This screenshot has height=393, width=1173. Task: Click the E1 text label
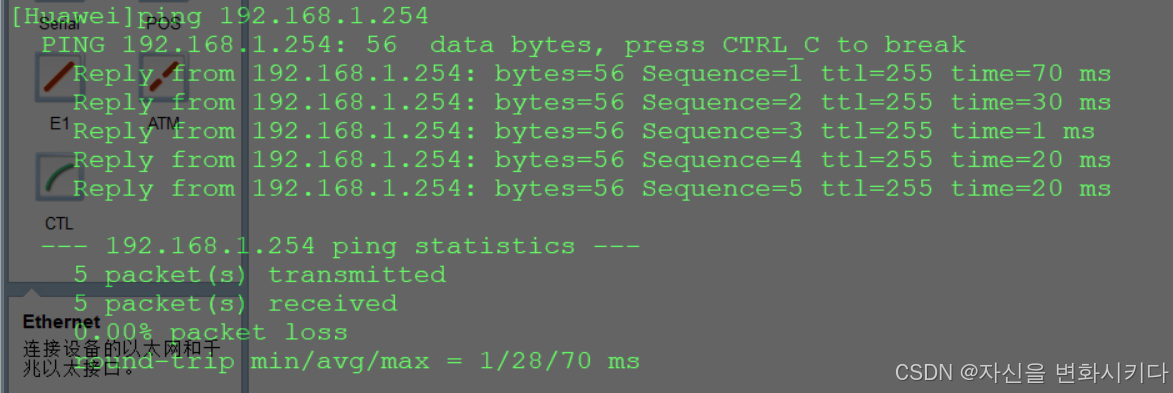coord(60,124)
